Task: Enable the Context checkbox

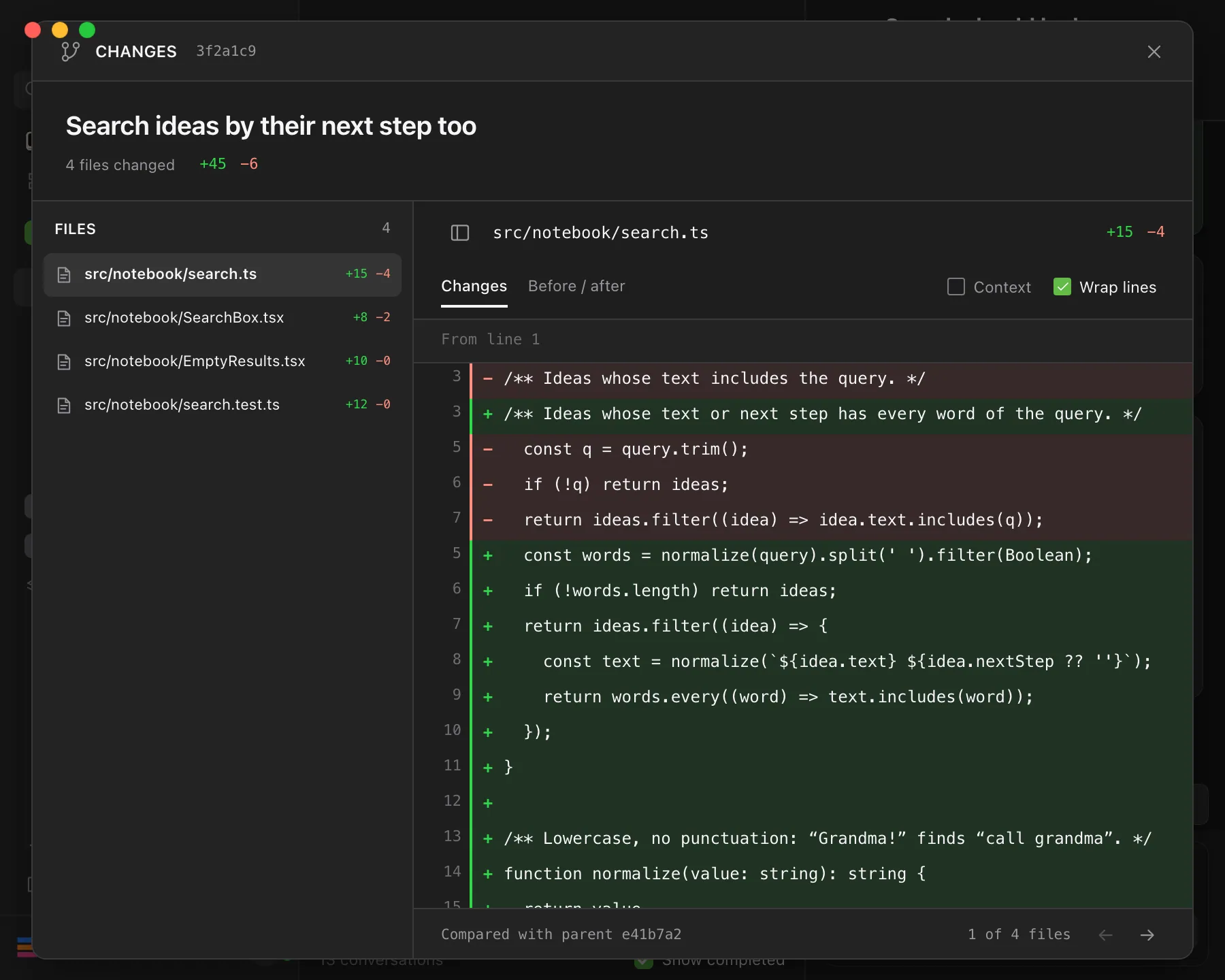Action: 956,287
